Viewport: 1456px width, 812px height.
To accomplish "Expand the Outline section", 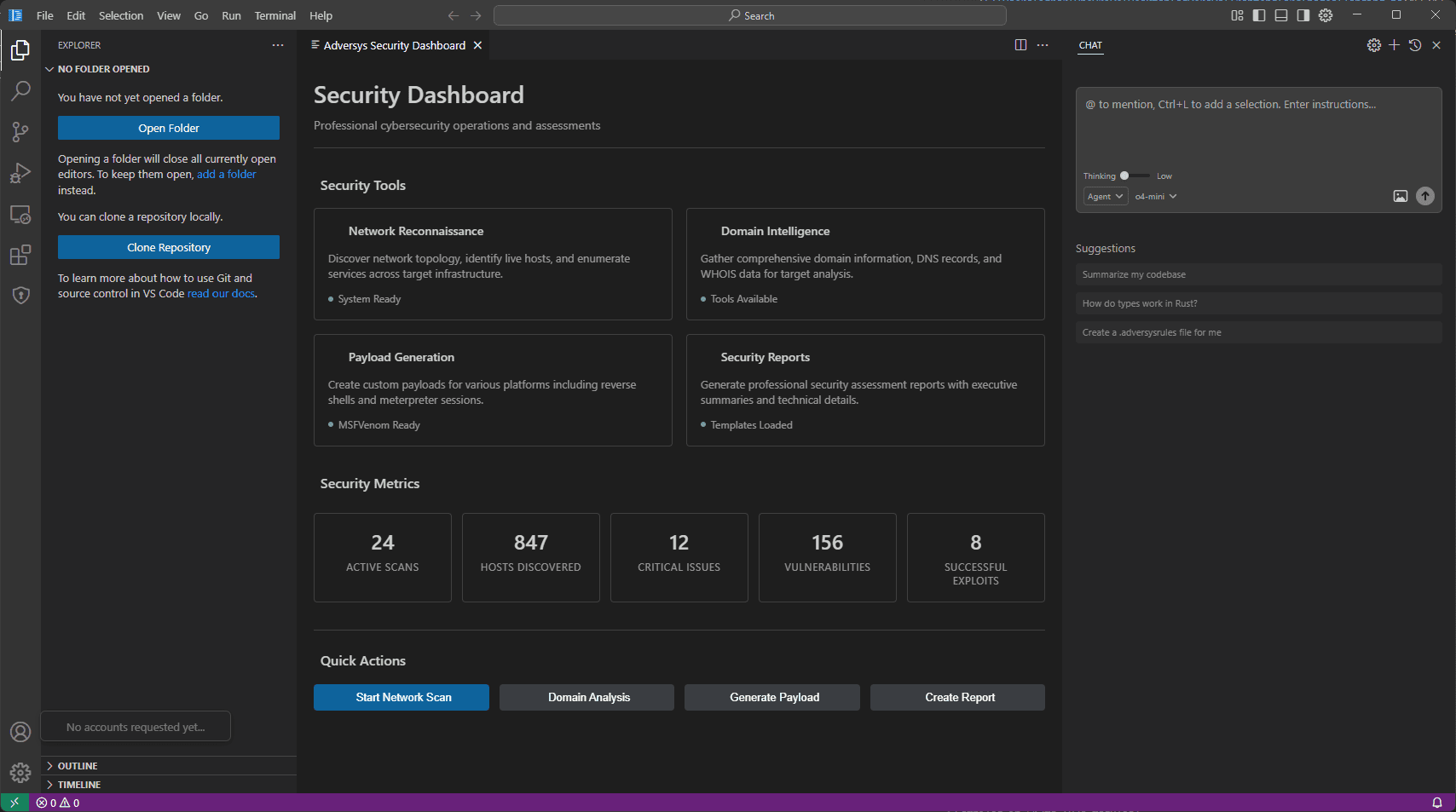I will tap(77, 765).
